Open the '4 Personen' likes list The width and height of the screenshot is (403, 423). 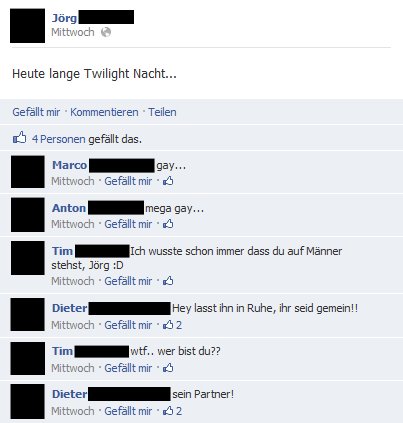pyautogui.click(x=59, y=139)
